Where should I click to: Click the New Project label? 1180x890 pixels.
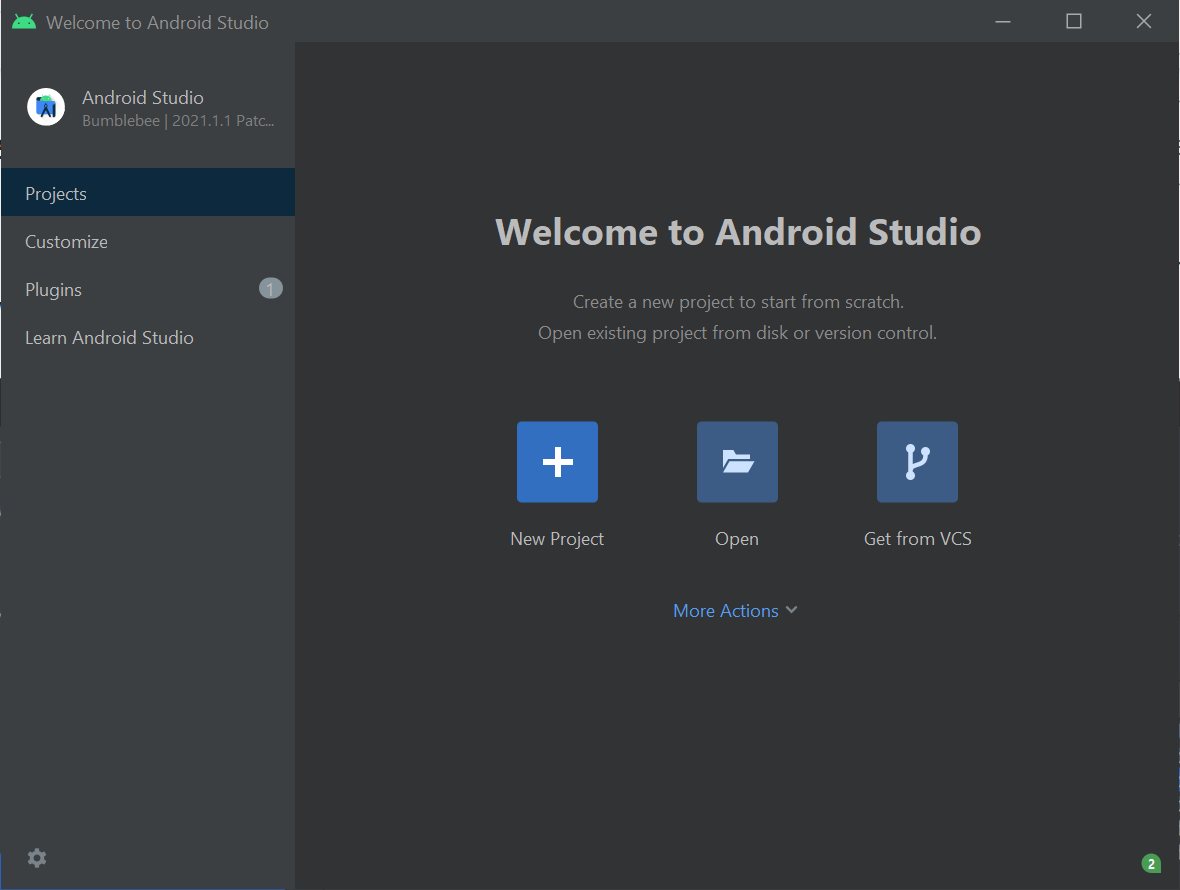point(557,539)
